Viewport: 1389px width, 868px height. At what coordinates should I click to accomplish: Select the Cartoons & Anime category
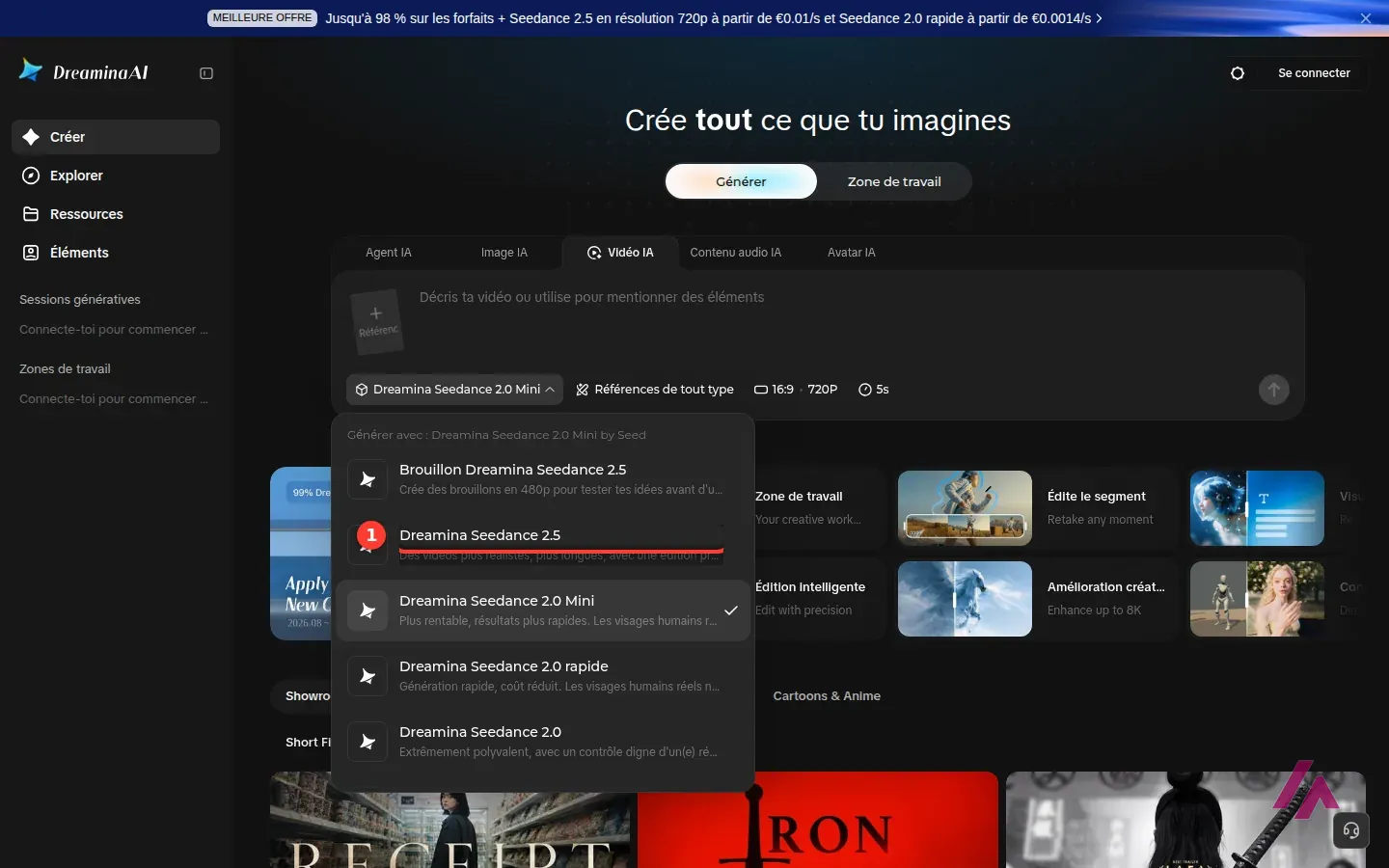point(827,696)
